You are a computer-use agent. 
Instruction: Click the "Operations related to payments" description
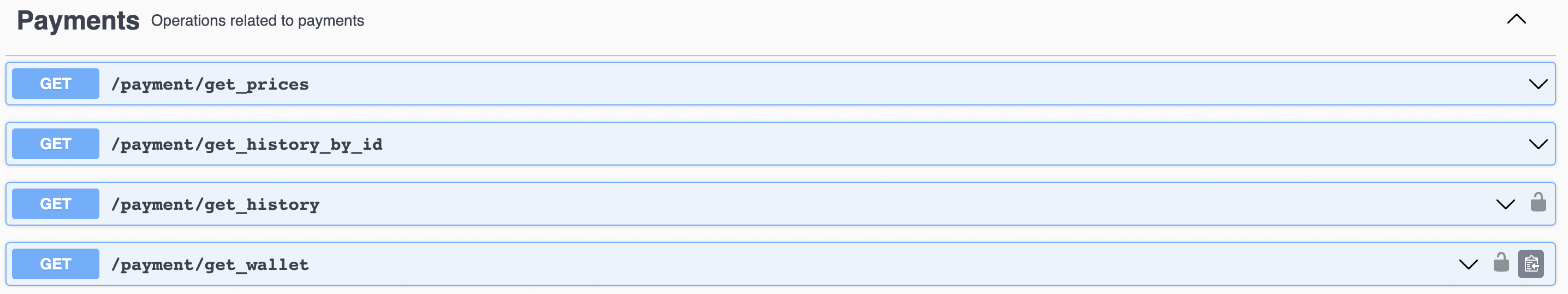coord(257,21)
